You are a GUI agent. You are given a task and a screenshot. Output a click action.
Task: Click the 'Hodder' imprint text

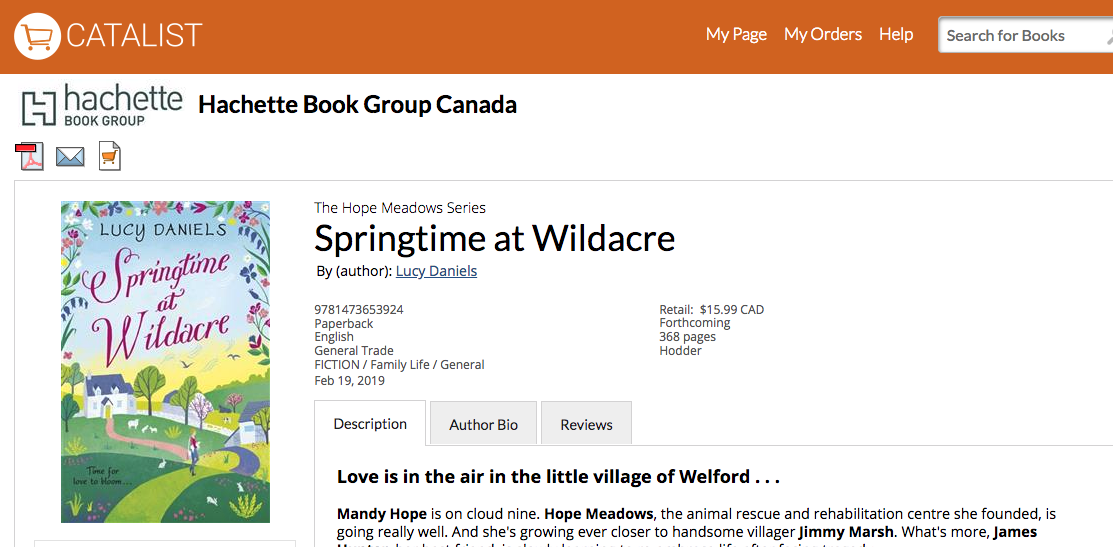tap(680, 350)
